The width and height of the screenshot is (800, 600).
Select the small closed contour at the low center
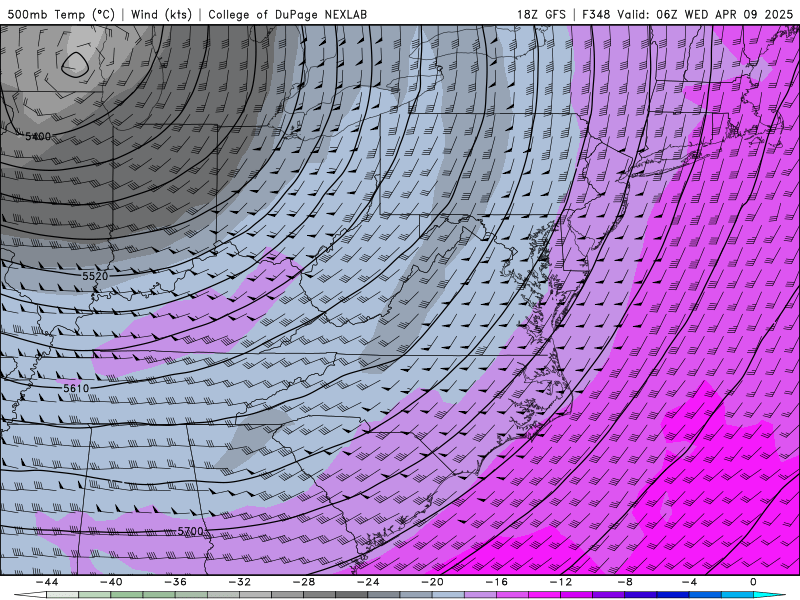click(x=75, y=65)
